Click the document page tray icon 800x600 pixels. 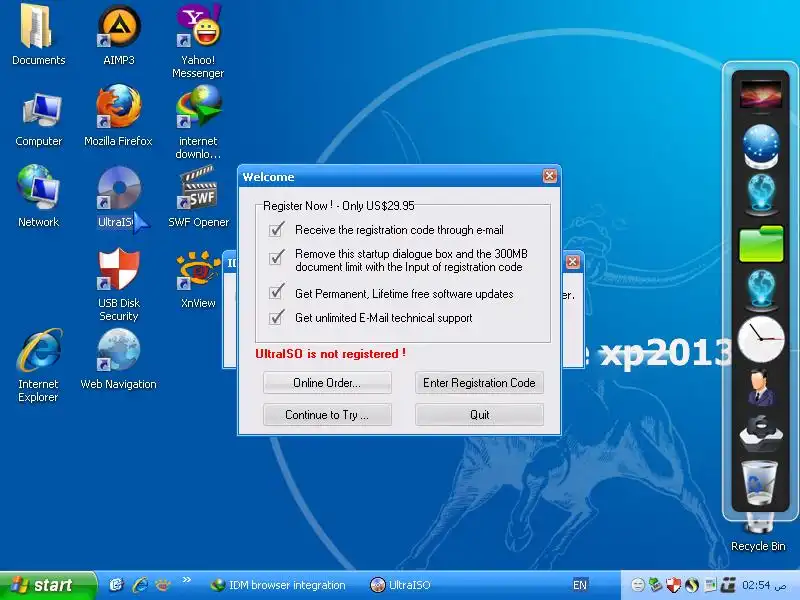point(710,585)
